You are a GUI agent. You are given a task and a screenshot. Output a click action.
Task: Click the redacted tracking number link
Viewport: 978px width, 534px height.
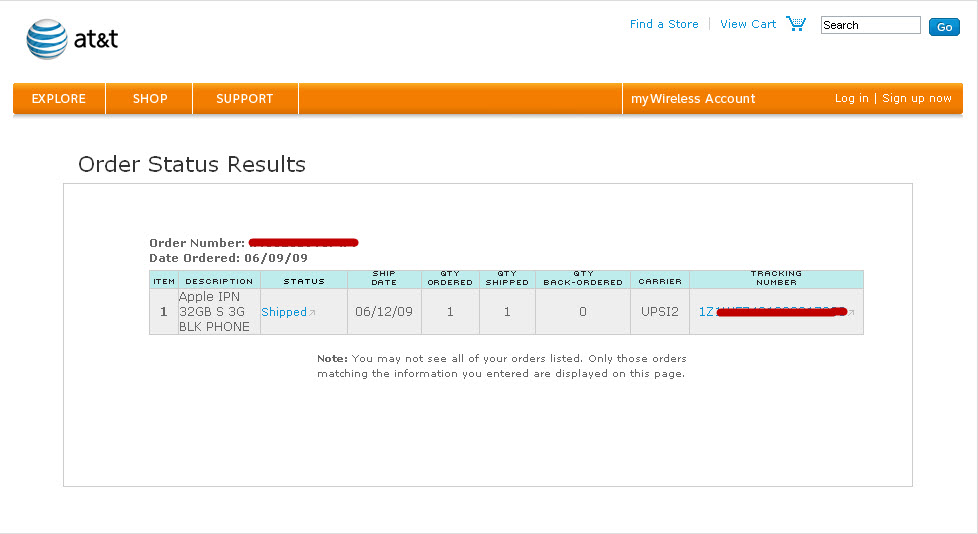coord(773,312)
